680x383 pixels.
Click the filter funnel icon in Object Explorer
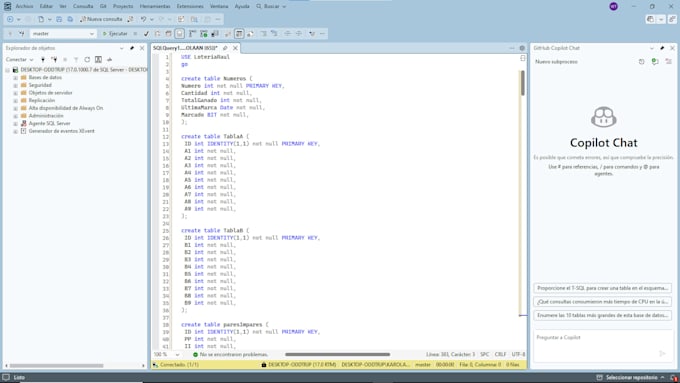pyautogui.click(x=76, y=59)
